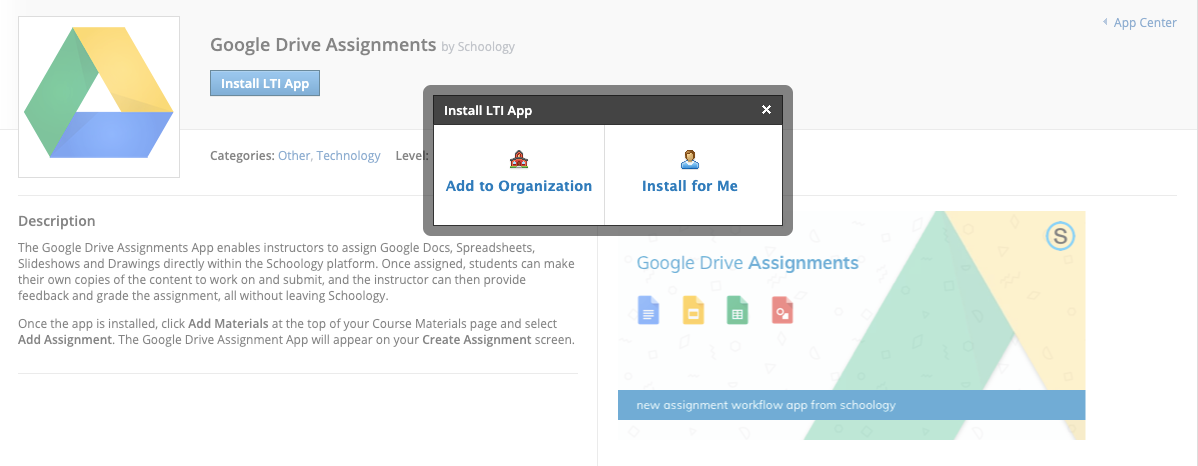Click the Description section heading
Viewport: 1198px width, 466px height.
[x=57, y=221]
